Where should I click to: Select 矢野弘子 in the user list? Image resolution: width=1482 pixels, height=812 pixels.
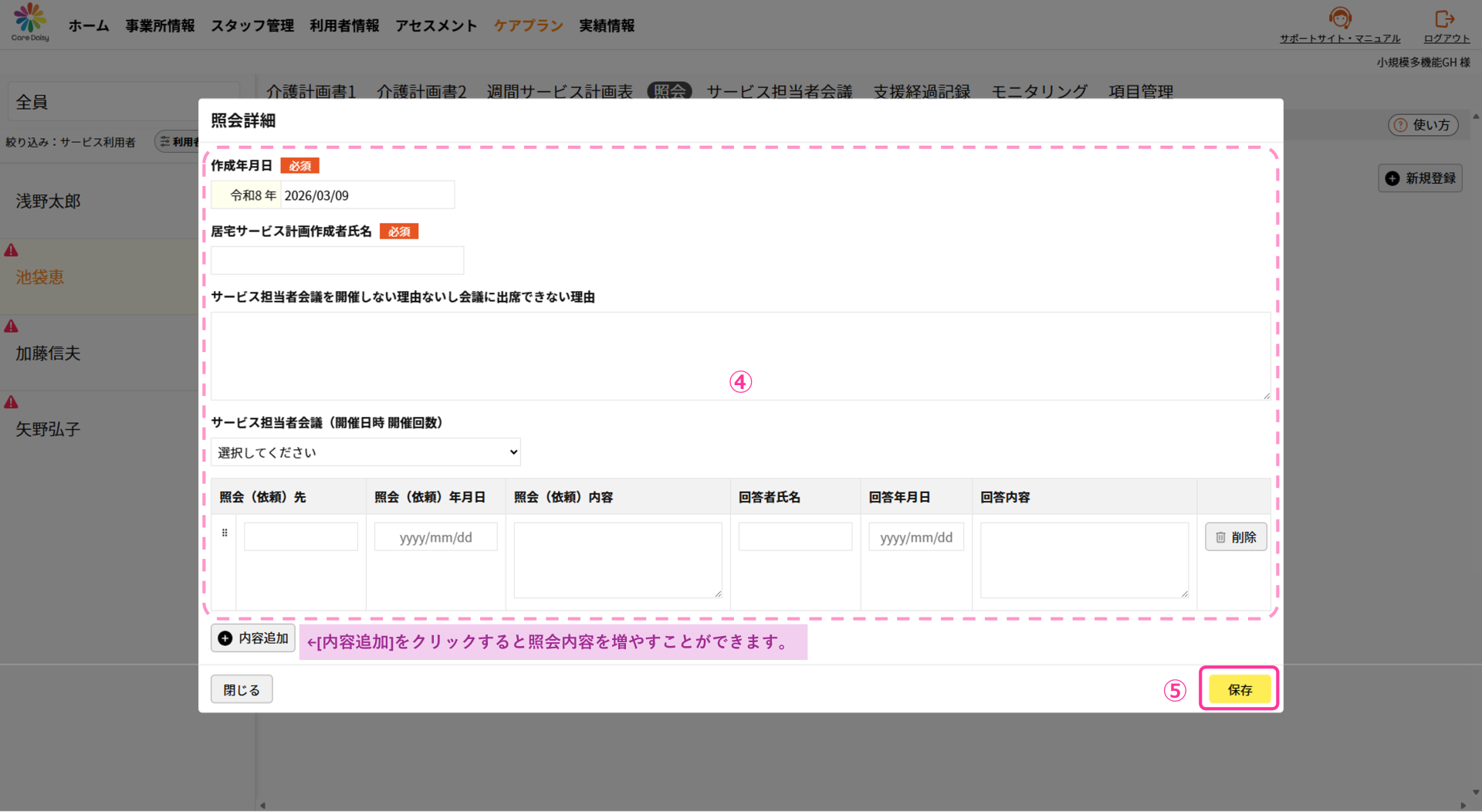pyautogui.click(x=48, y=429)
